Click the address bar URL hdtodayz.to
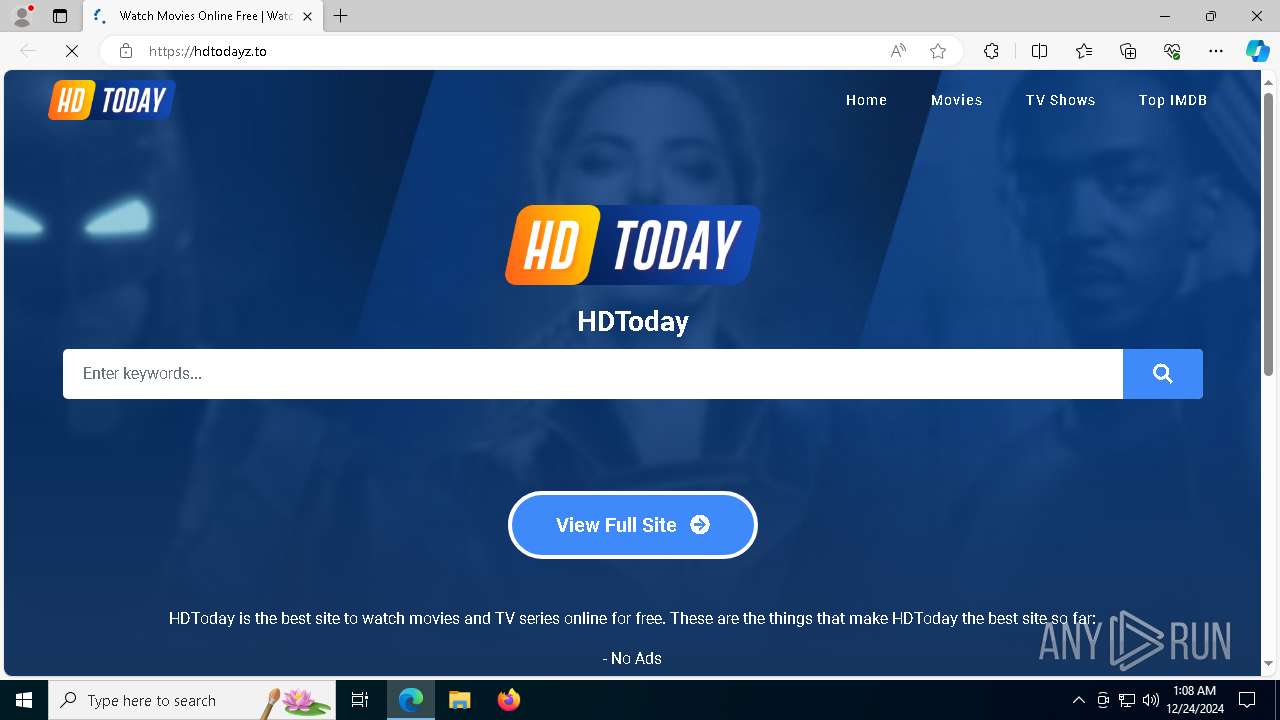Image resolution: width=1280 pixels, height=720 pixels. coord(208,51)
